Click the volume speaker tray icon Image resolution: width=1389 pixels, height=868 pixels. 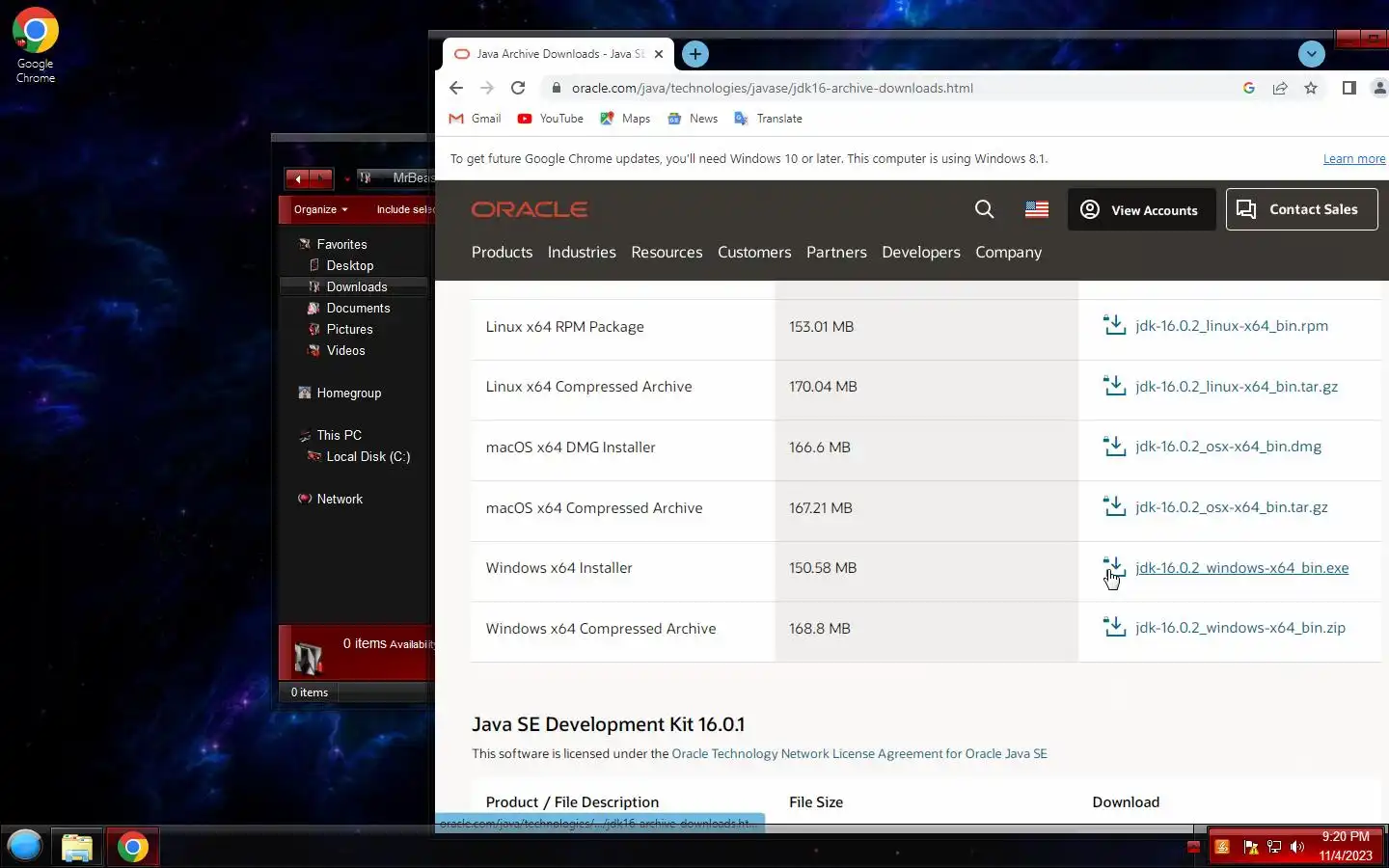[1297, 847]
